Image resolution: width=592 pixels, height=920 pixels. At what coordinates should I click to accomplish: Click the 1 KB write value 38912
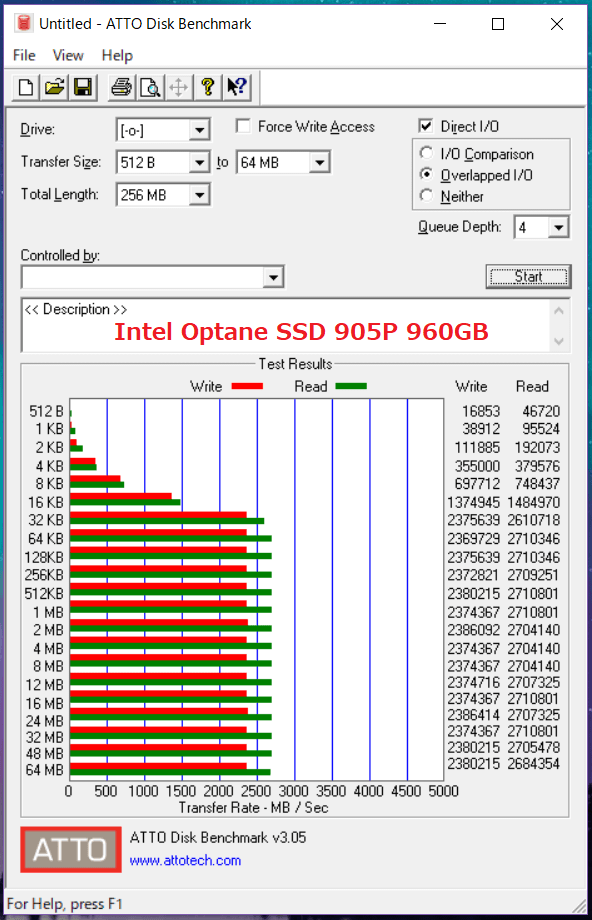(x=481, y=429)
